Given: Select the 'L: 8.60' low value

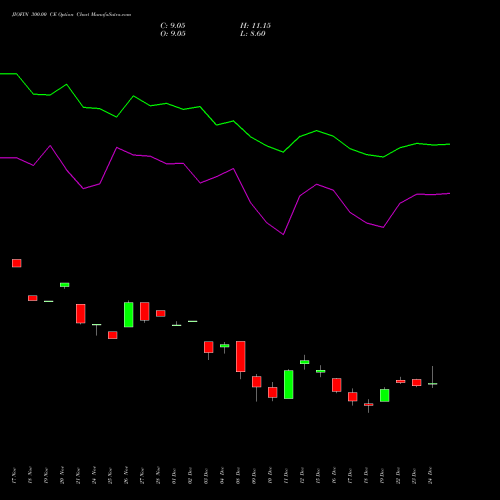Looking at the screenshot, I should pos(253,34).
